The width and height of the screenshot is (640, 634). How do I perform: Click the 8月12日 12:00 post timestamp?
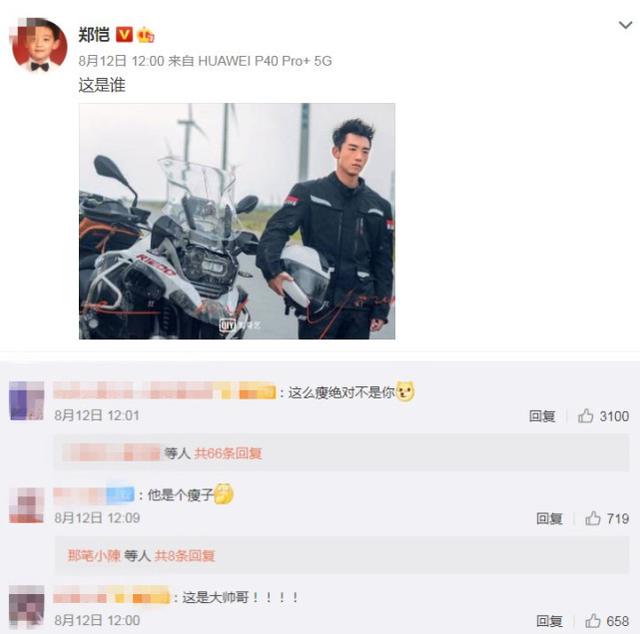click(x=121, y=61)
